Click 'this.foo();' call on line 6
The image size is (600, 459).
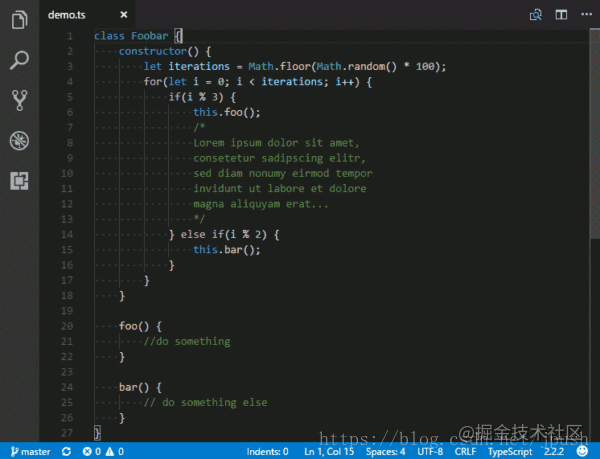click(227, 112)
